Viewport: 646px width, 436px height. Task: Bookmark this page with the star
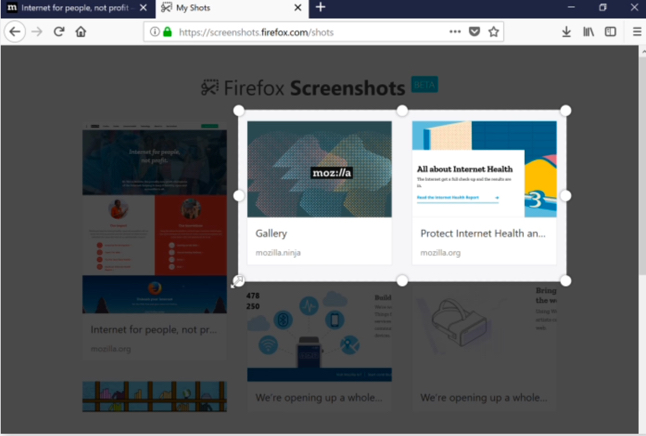point(494,32)
